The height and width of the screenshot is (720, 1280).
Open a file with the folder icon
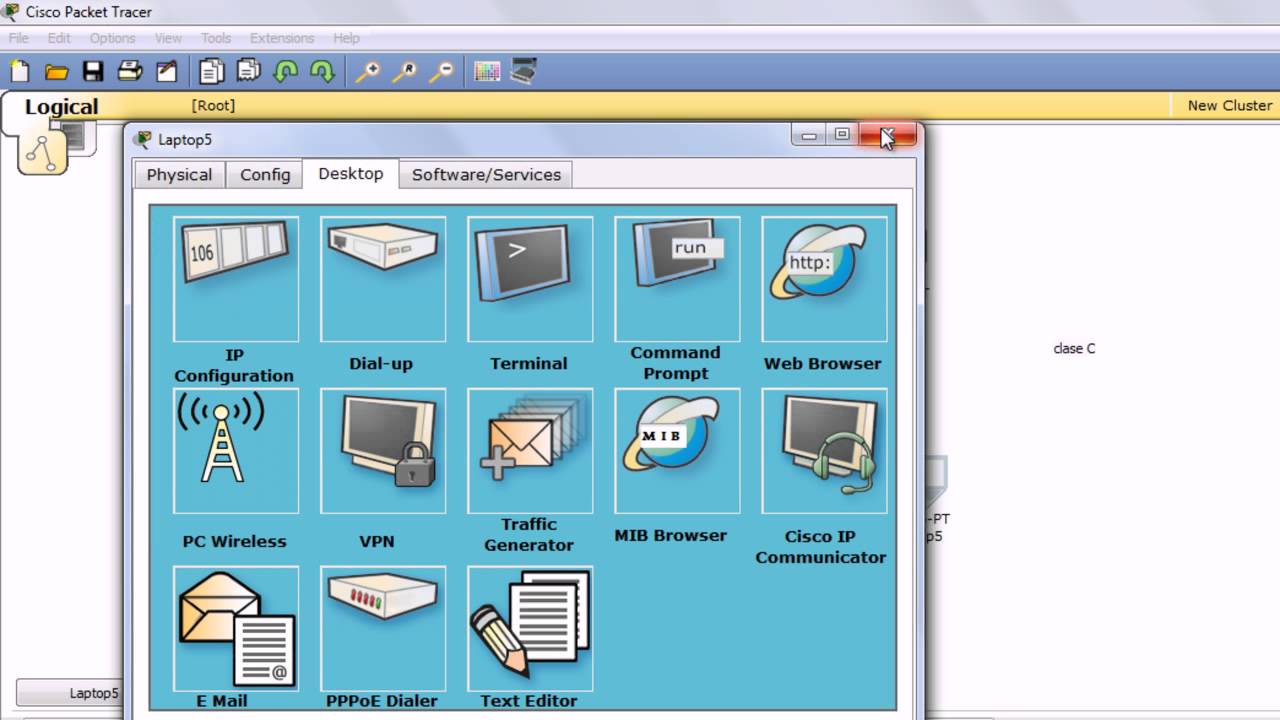pyautogui.click(x=56, y=71)
